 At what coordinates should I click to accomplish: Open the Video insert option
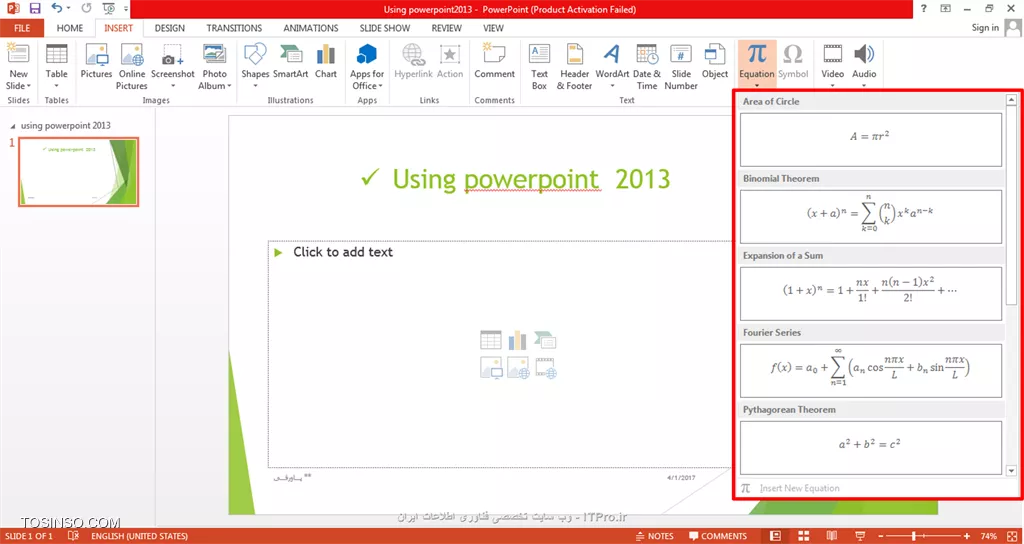(833, 66)
